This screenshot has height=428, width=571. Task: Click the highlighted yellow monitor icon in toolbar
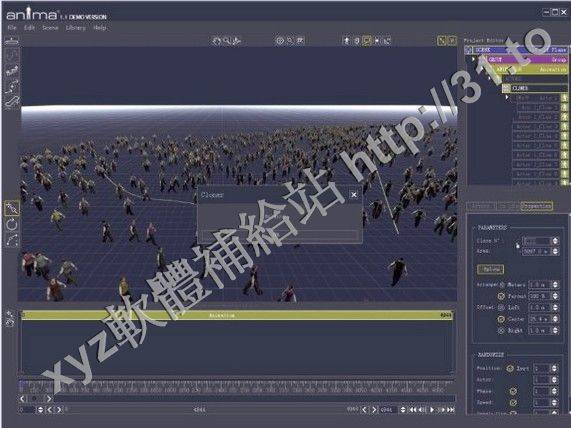(367, 40)
